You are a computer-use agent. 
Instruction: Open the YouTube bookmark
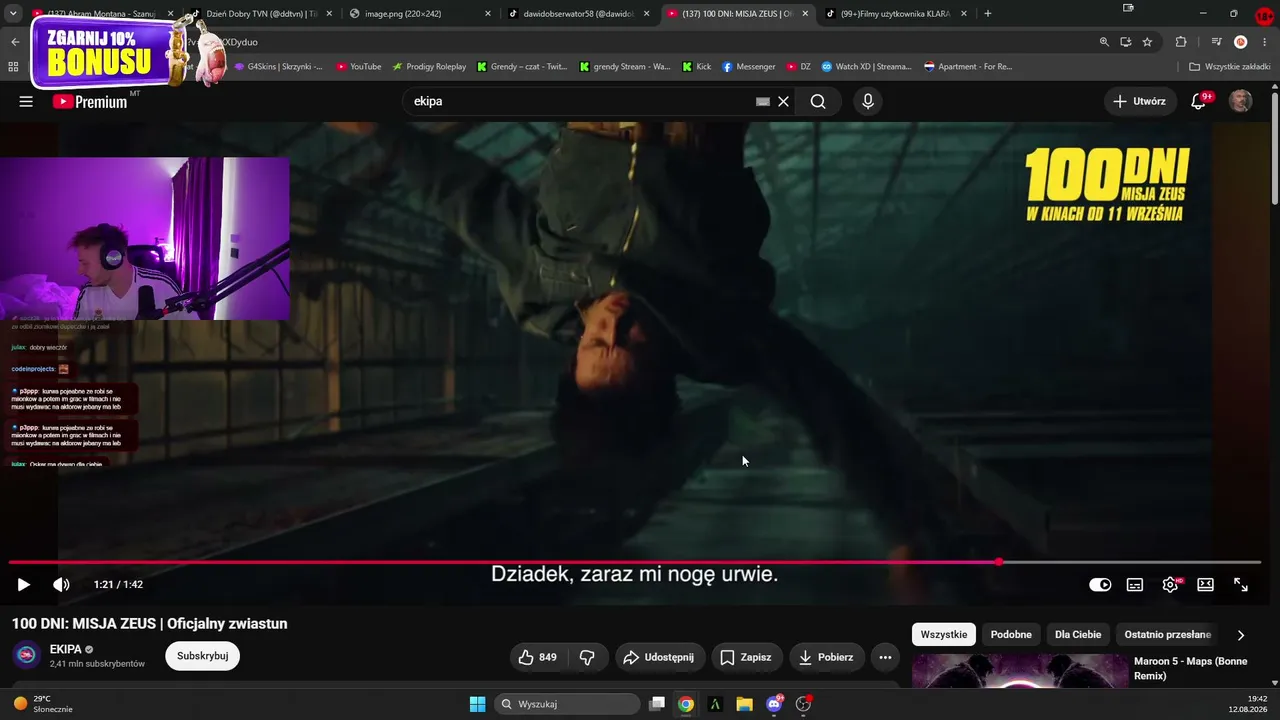click(358, 67)
